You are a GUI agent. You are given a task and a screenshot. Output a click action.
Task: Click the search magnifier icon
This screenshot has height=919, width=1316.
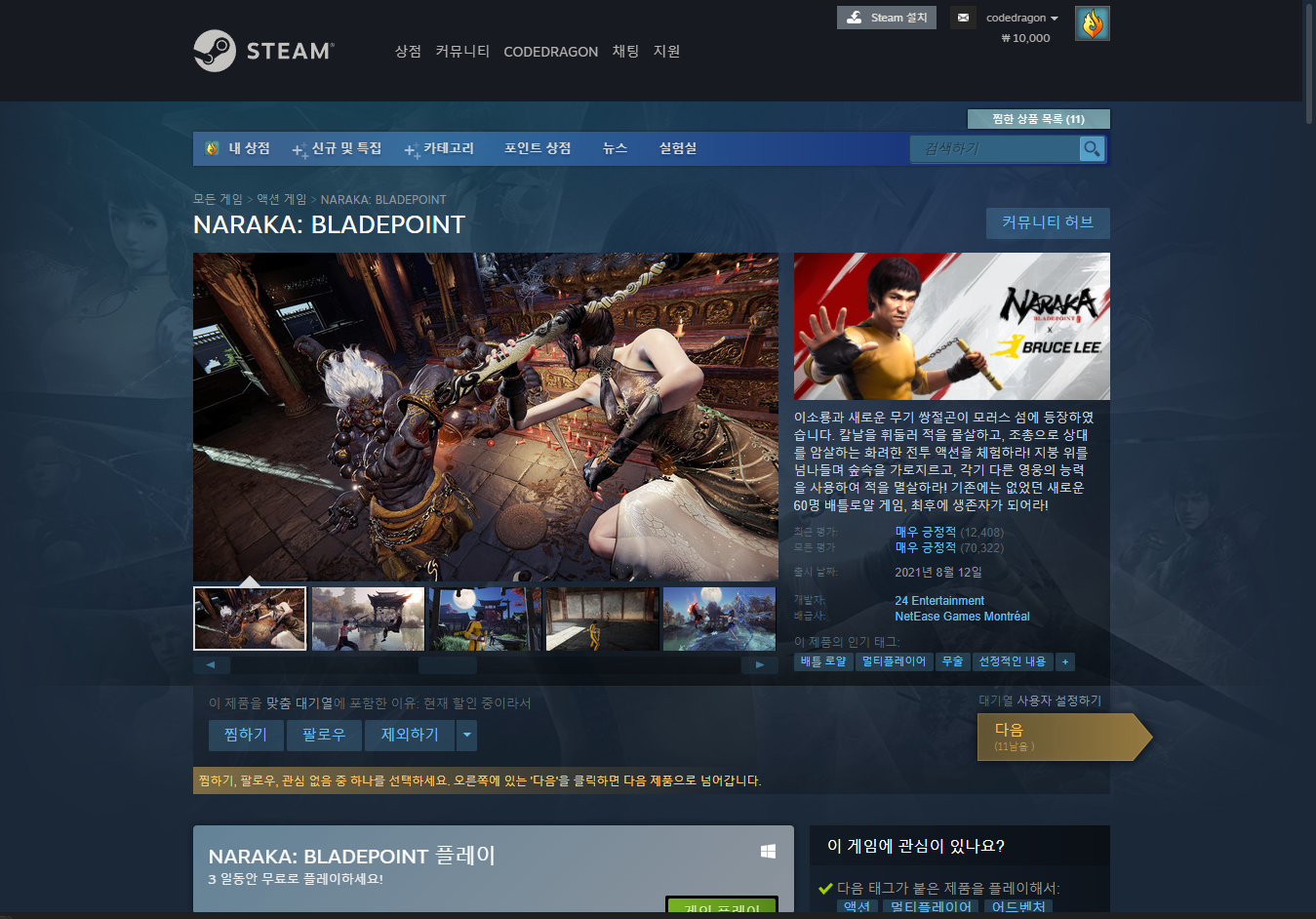(x=1092, y=148)
